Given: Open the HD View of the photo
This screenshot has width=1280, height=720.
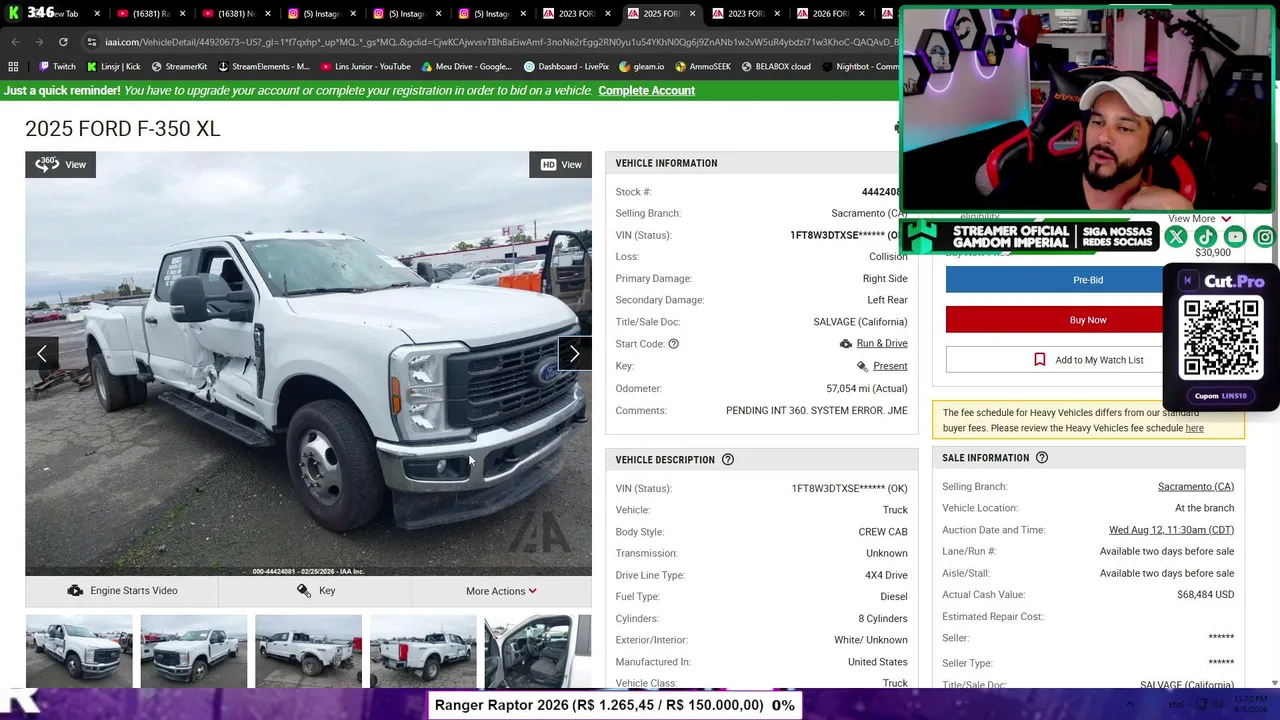Looking at the screenshot, I should 561,165.
